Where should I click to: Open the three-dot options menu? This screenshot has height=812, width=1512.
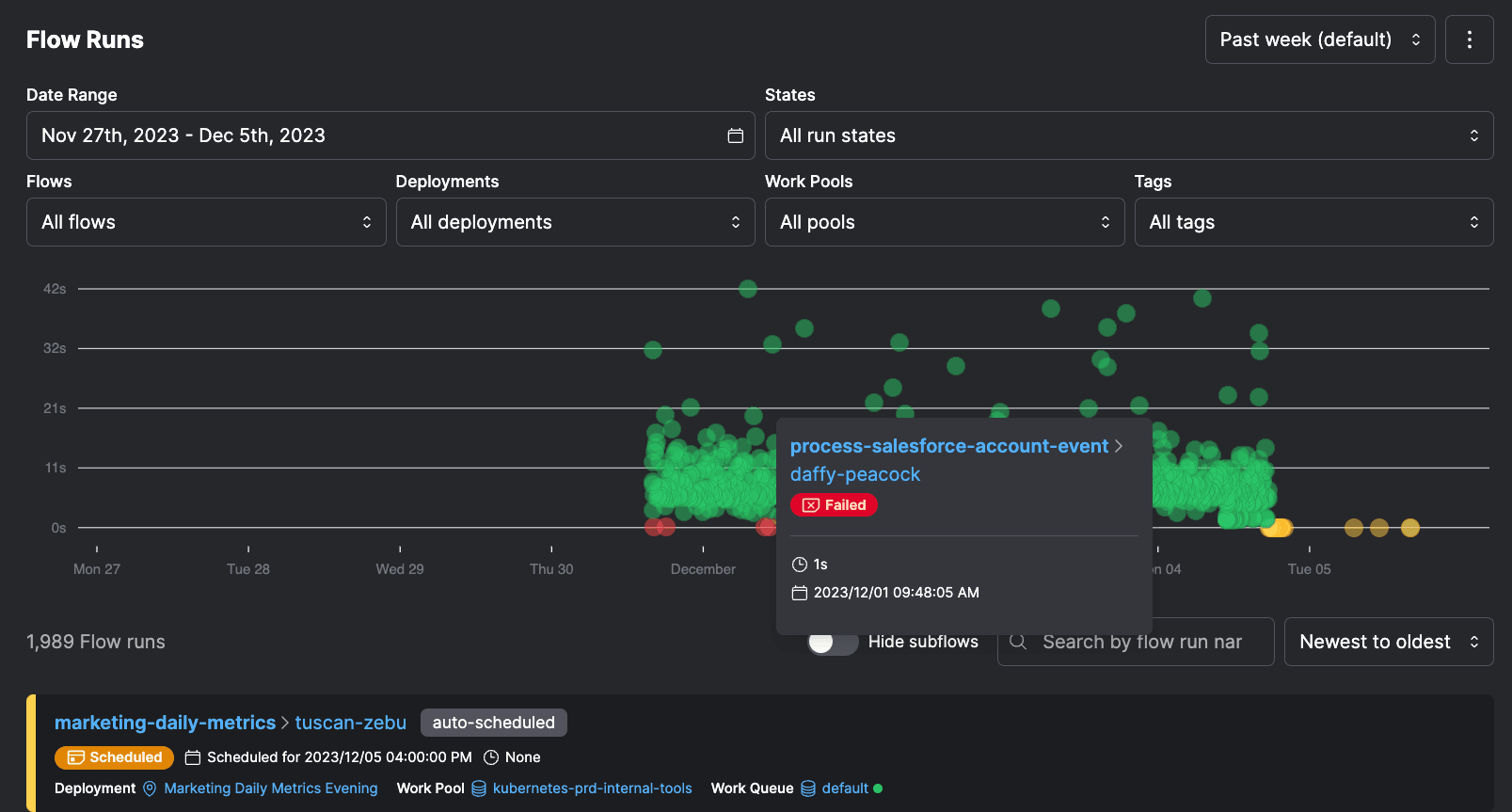[1469, 40]
